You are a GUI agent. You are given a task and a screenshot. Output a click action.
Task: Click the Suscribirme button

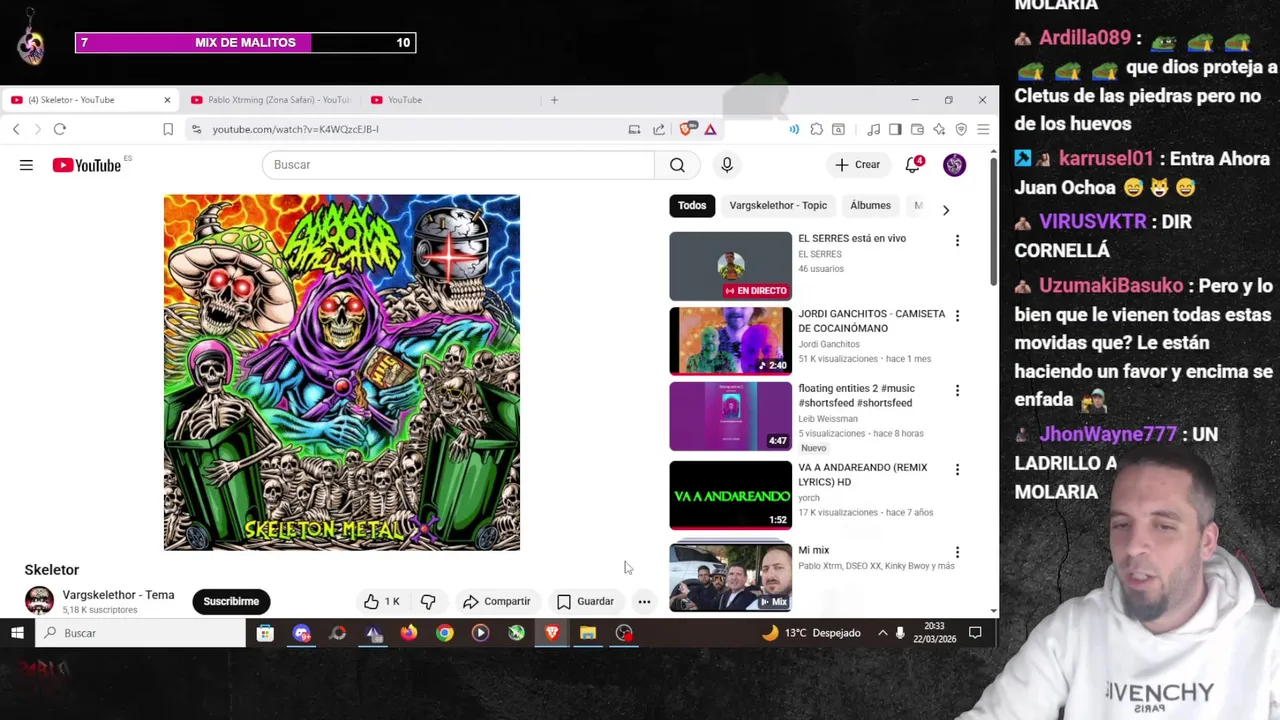pyautogui.click(x=231, y=601)
